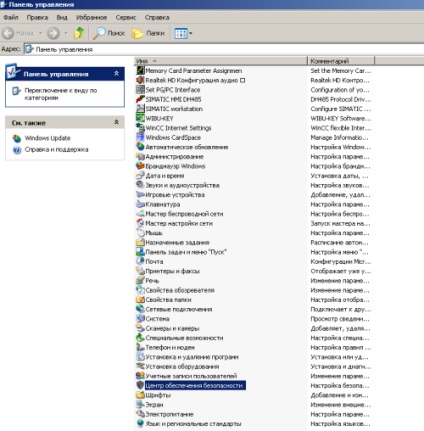Sort by the Комментарий column header
The height and width of the screenshot is (431, 424).
[x=341, y=61]
